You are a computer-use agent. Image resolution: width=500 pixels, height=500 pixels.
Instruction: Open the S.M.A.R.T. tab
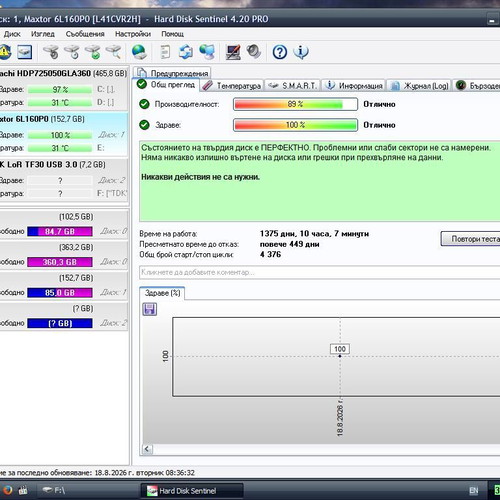293,86
